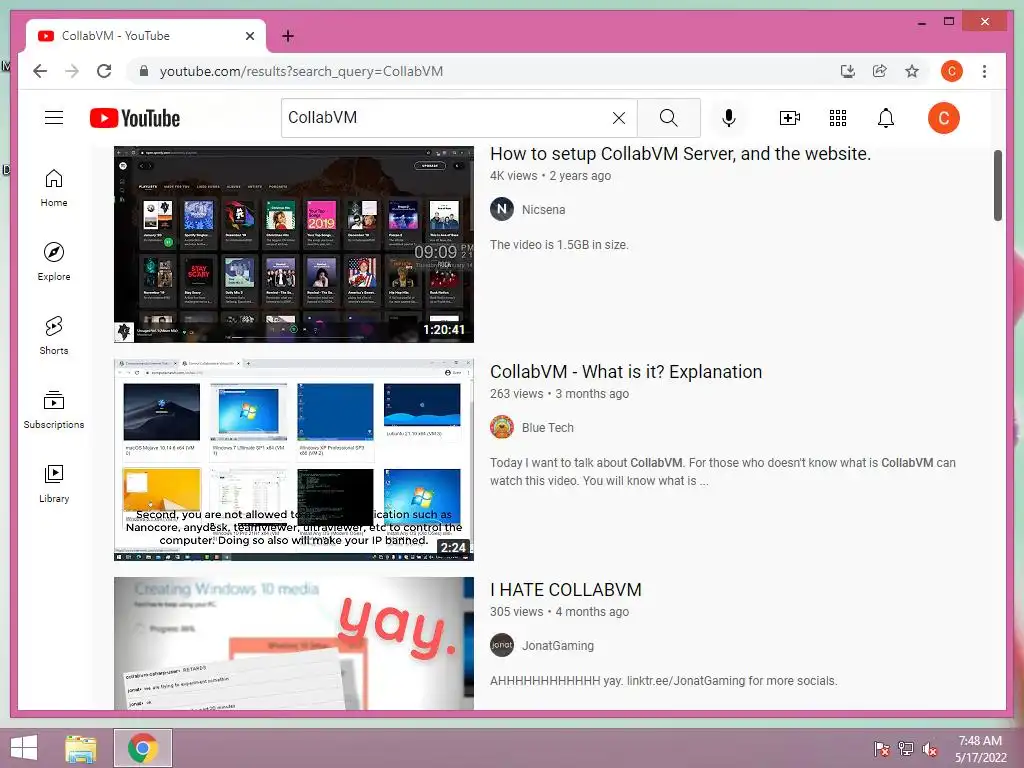
Task: Open the Chrome profile avatar in toolbar
Action: point(952,71)
